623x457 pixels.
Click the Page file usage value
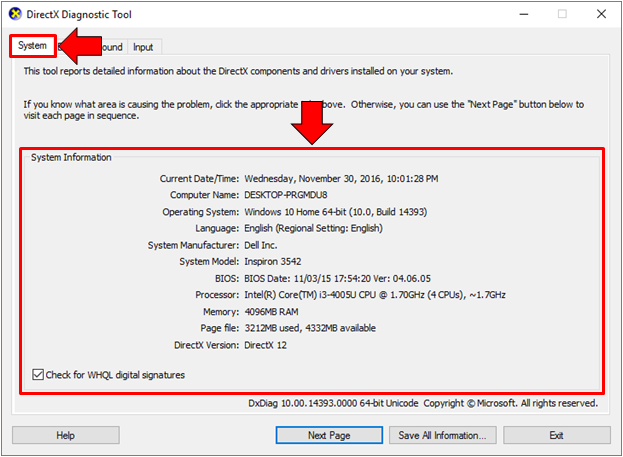coord(310,328)
